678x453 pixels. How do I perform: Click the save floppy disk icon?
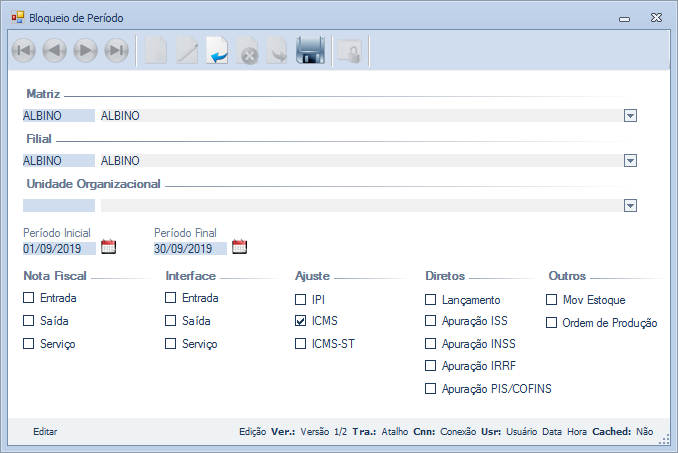[310, 51]
